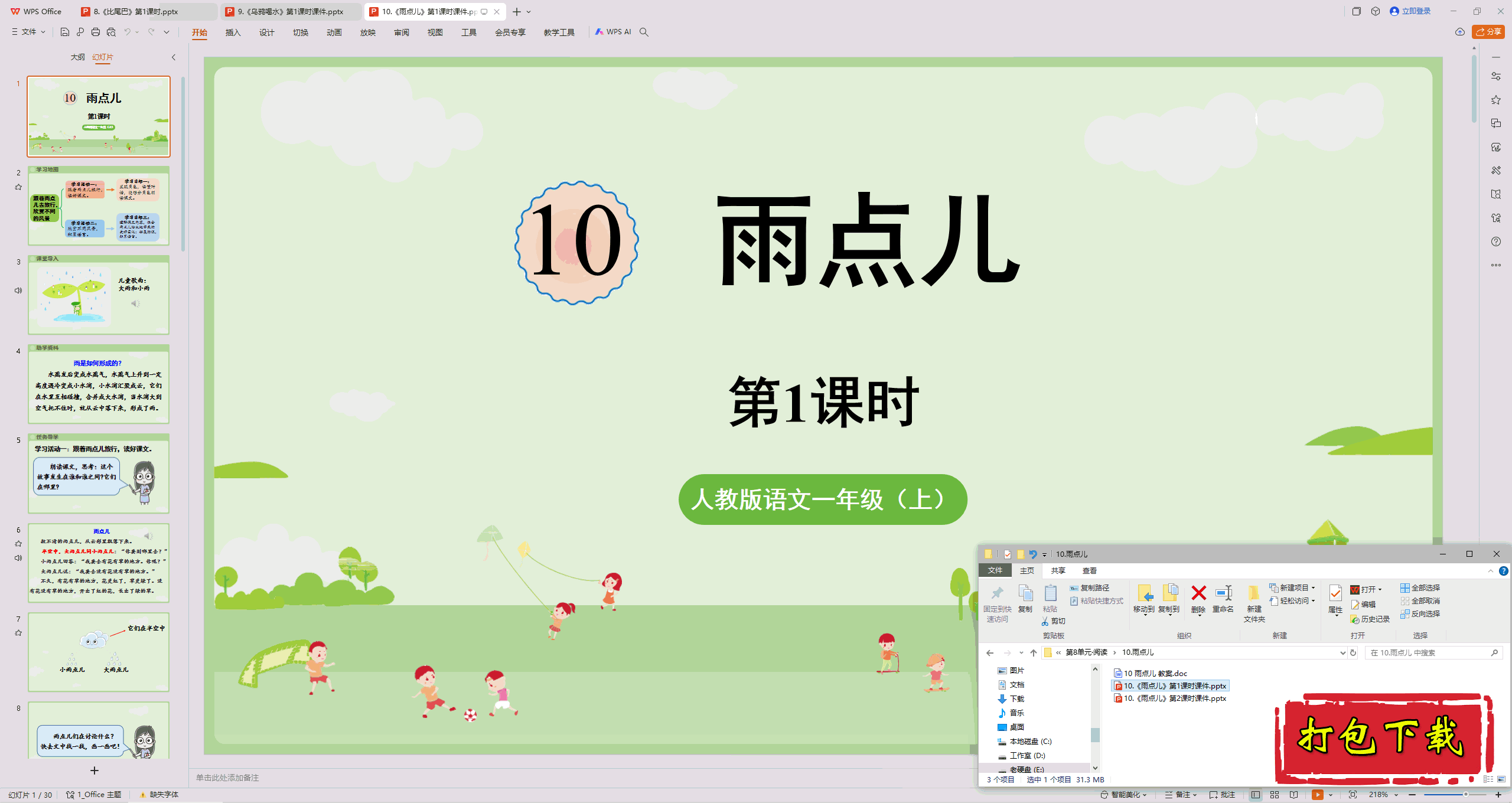Open the 文件 menu dropdown
Screen dimensions: 1512x803
[28, 32]
